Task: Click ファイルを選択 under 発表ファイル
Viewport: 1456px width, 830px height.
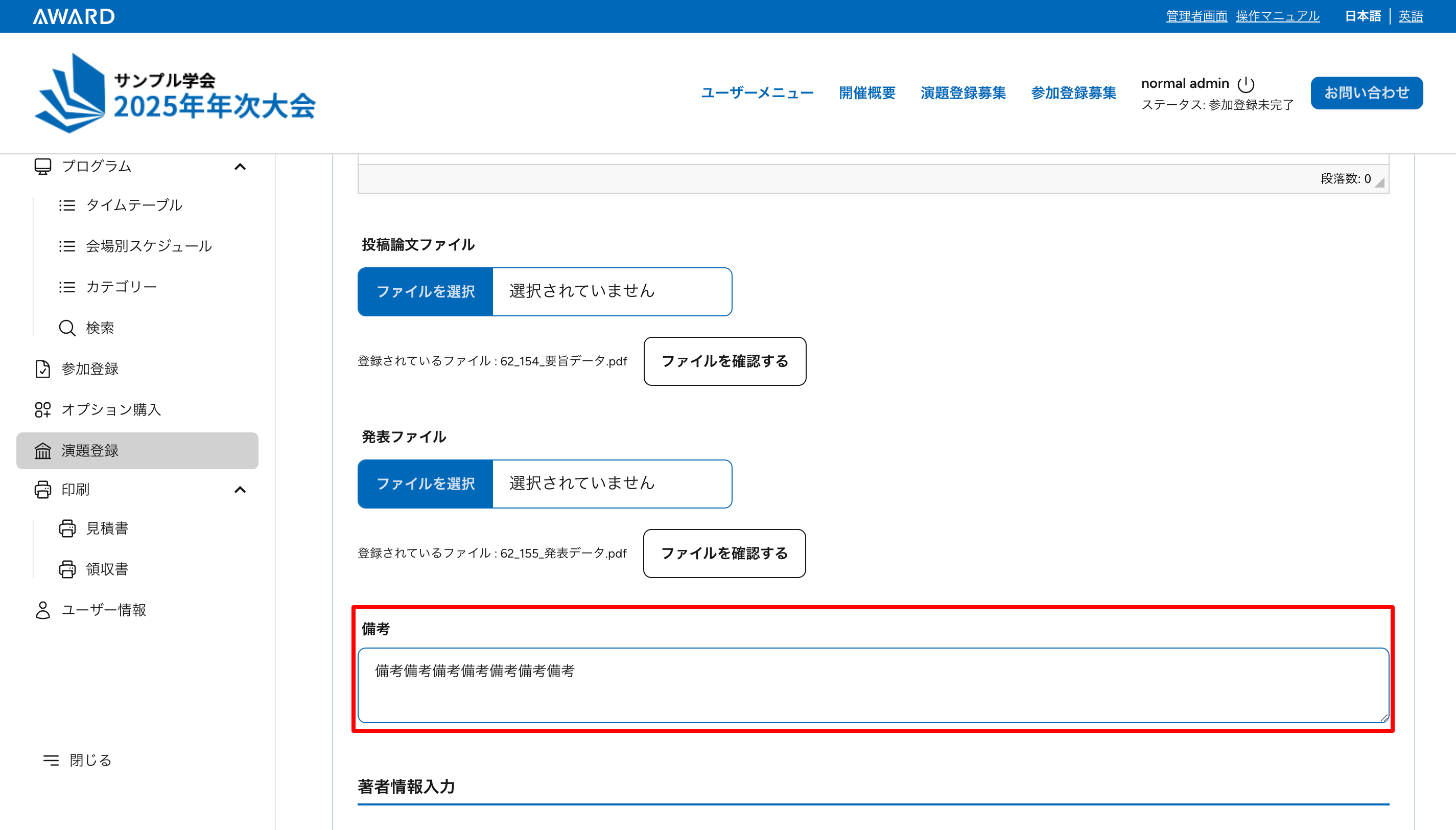Action: click(426, 484)
